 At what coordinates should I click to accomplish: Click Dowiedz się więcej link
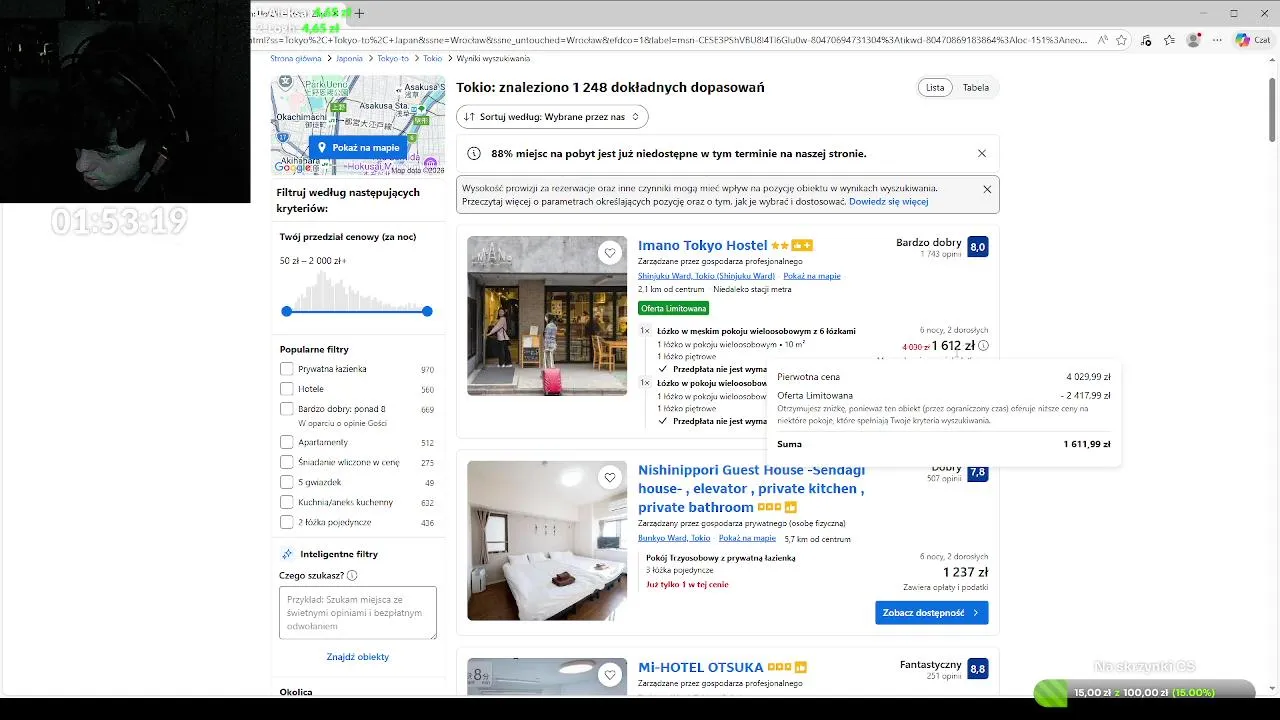[x=888, y=201]
